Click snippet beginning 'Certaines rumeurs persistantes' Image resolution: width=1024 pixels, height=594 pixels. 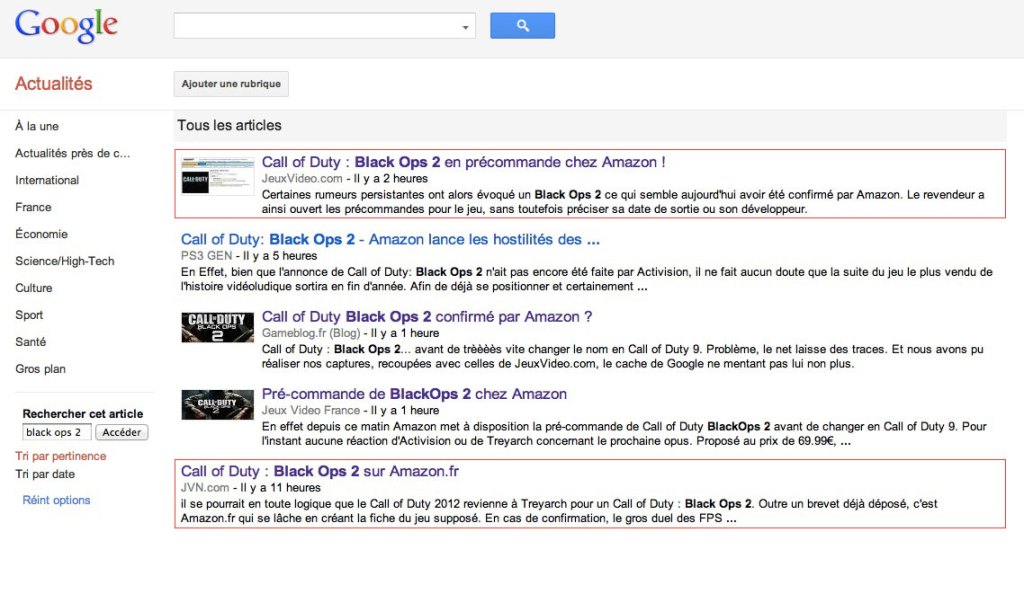click(x=623, y=202)
